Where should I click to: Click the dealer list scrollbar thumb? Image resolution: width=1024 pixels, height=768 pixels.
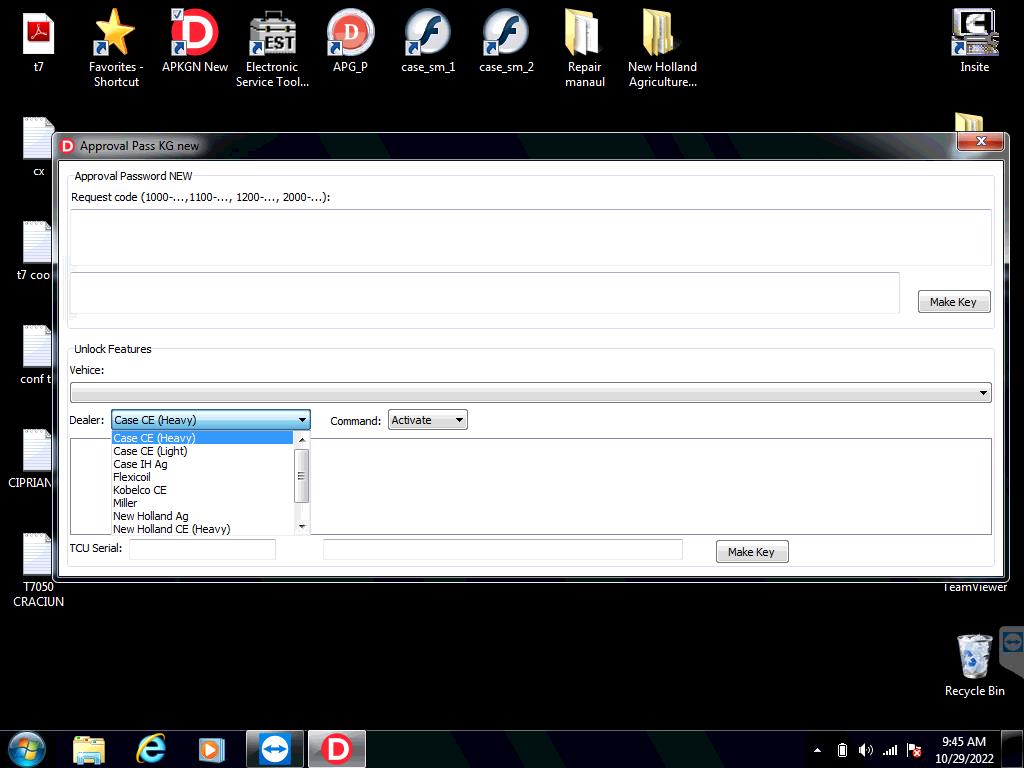[302, 476]
